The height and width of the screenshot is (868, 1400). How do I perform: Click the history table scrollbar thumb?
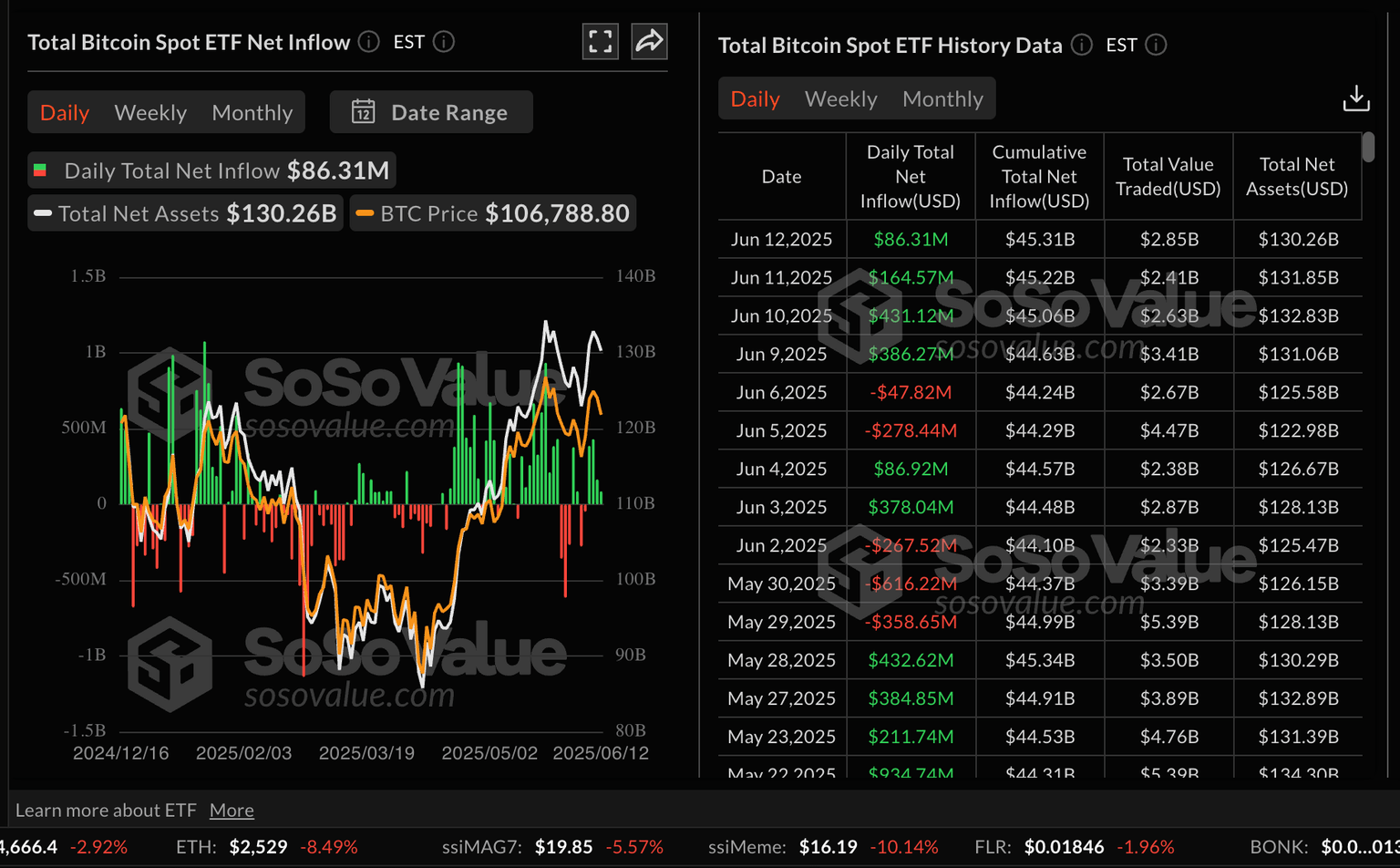coord(1368,148)
